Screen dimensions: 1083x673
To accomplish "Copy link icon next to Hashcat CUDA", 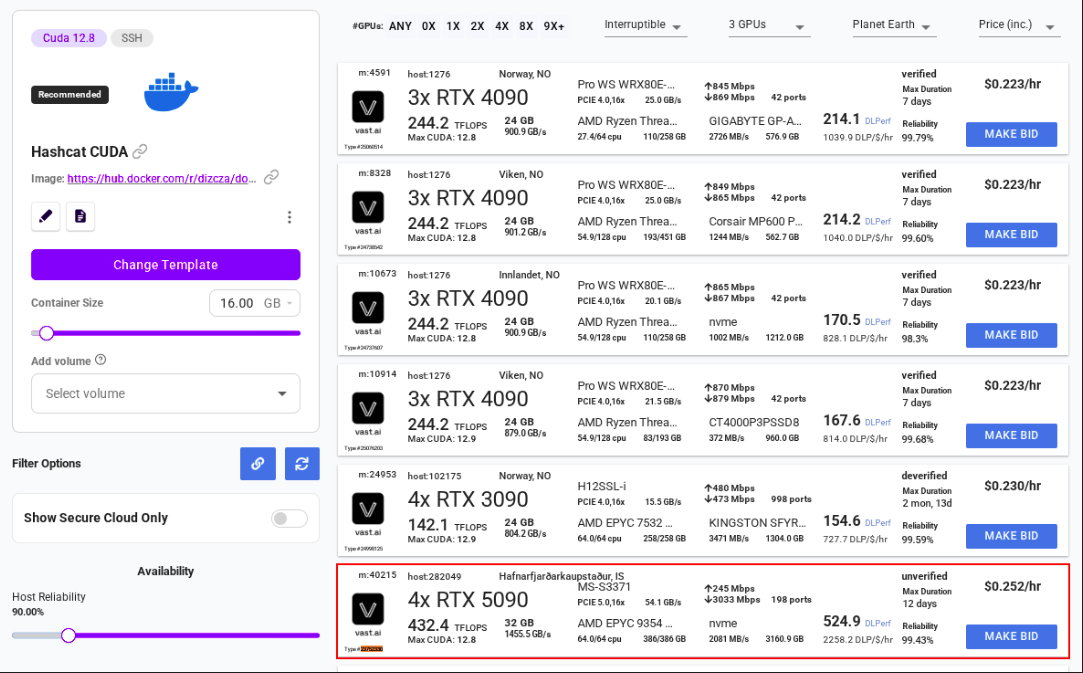I will 140,151.
